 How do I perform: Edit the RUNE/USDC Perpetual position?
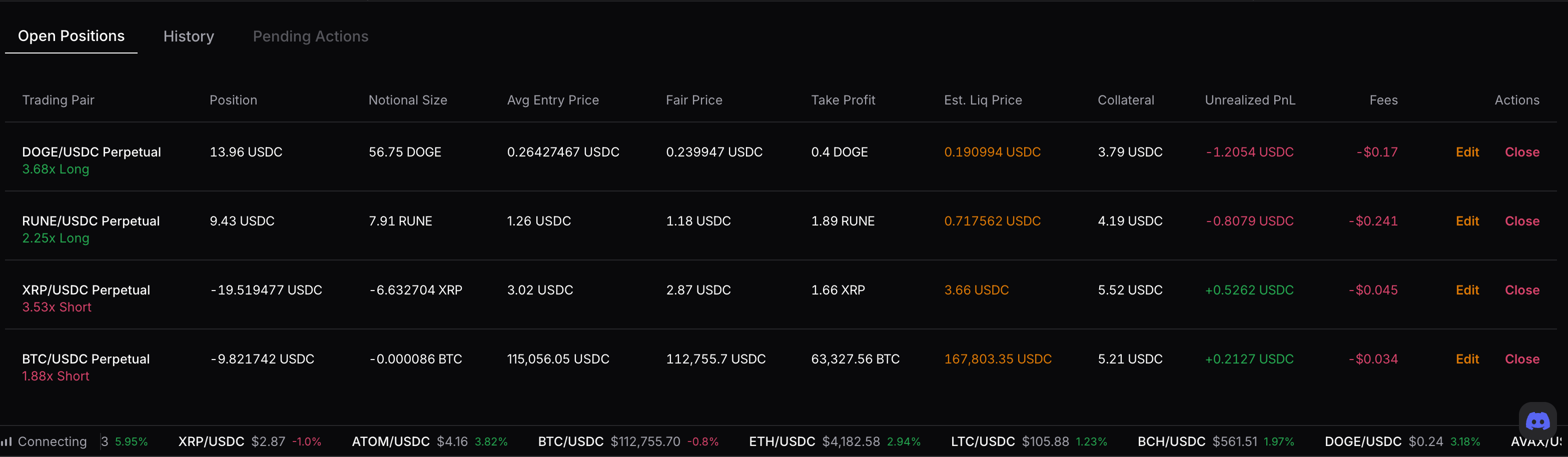[x=1467, y=221]
